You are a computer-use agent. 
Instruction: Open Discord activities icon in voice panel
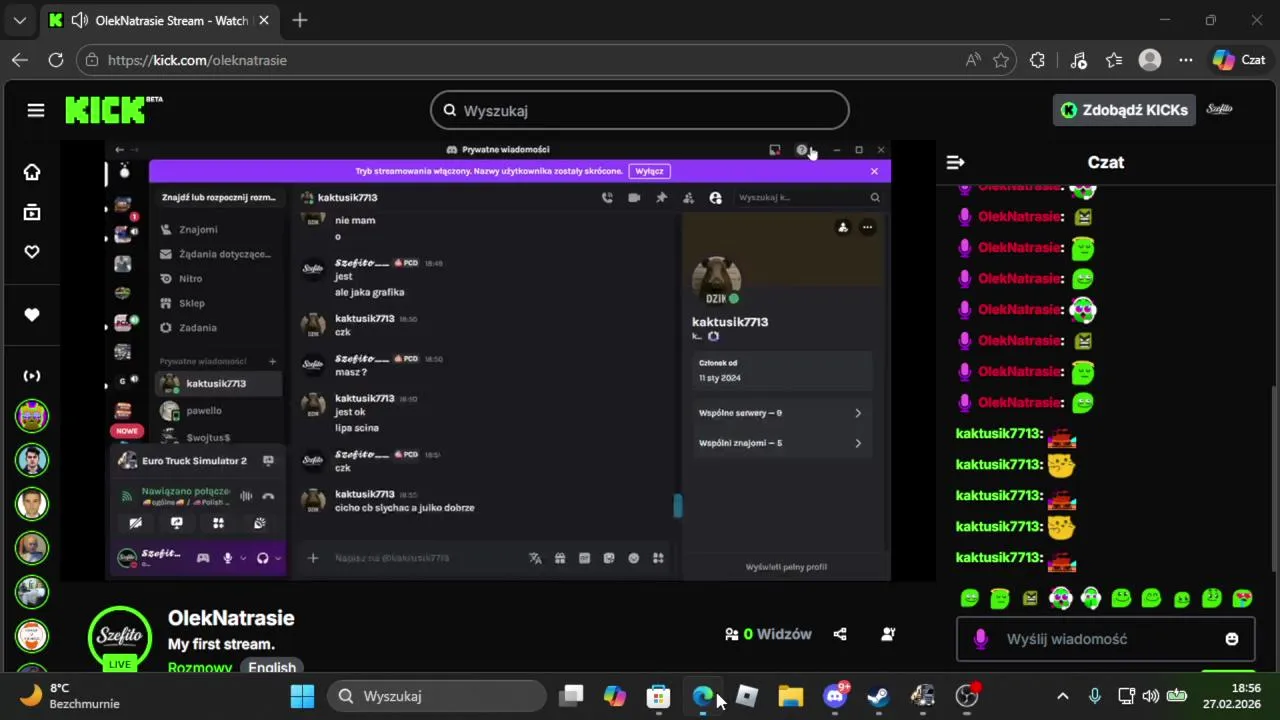[218, 523]
